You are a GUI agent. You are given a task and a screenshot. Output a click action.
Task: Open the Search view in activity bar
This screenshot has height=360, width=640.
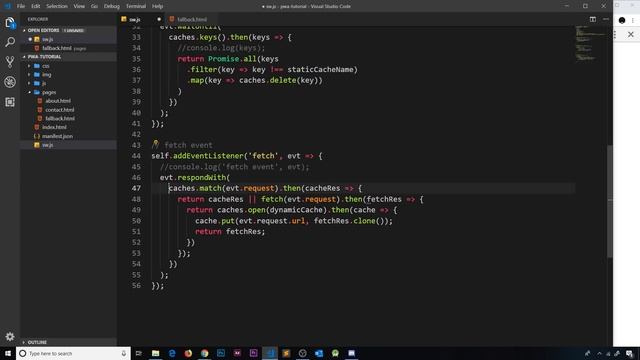[10, 42]
